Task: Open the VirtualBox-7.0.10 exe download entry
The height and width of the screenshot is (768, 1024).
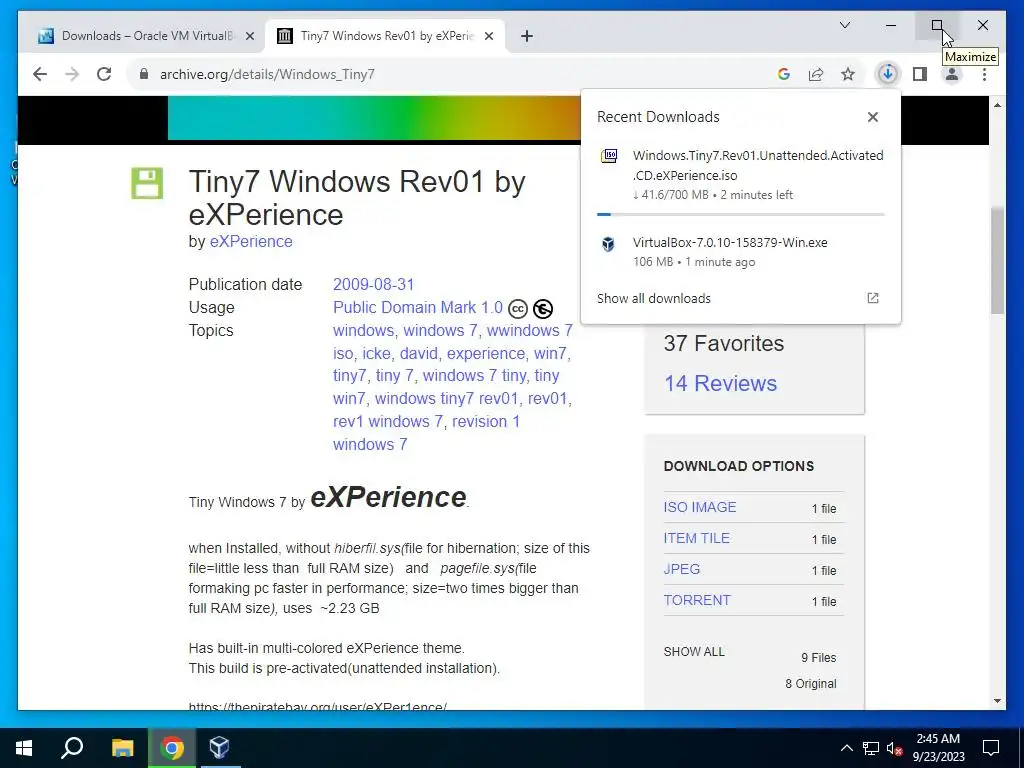Action: pos(741,251)
